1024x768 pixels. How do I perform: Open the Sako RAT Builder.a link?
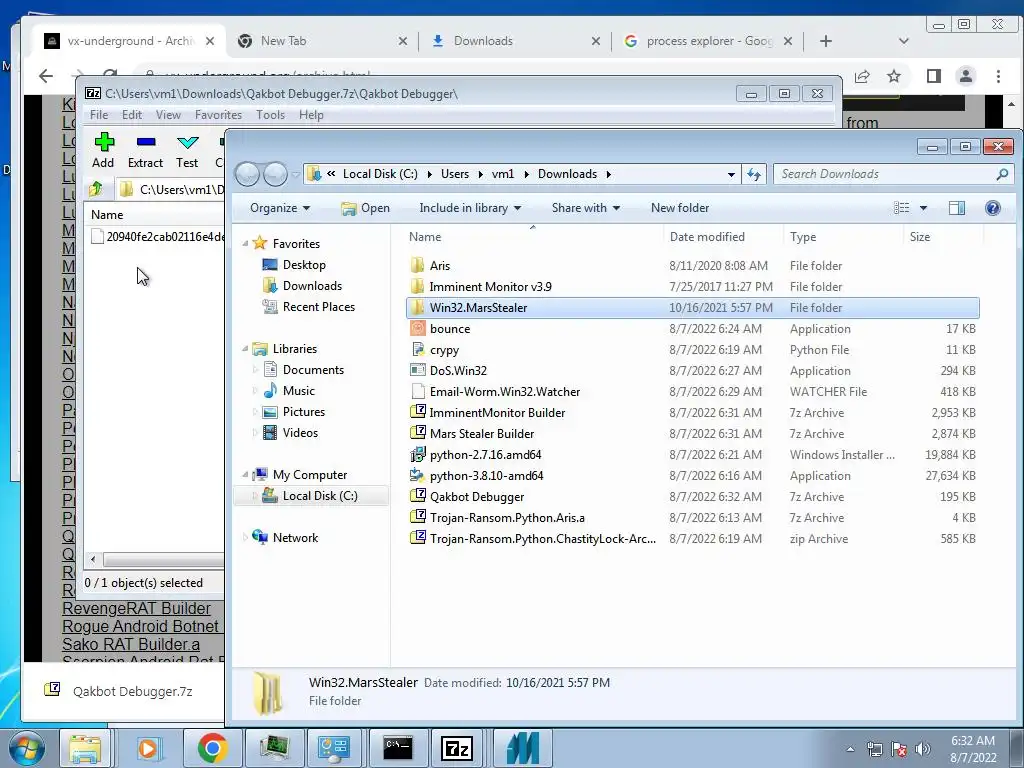click(131, 645)
